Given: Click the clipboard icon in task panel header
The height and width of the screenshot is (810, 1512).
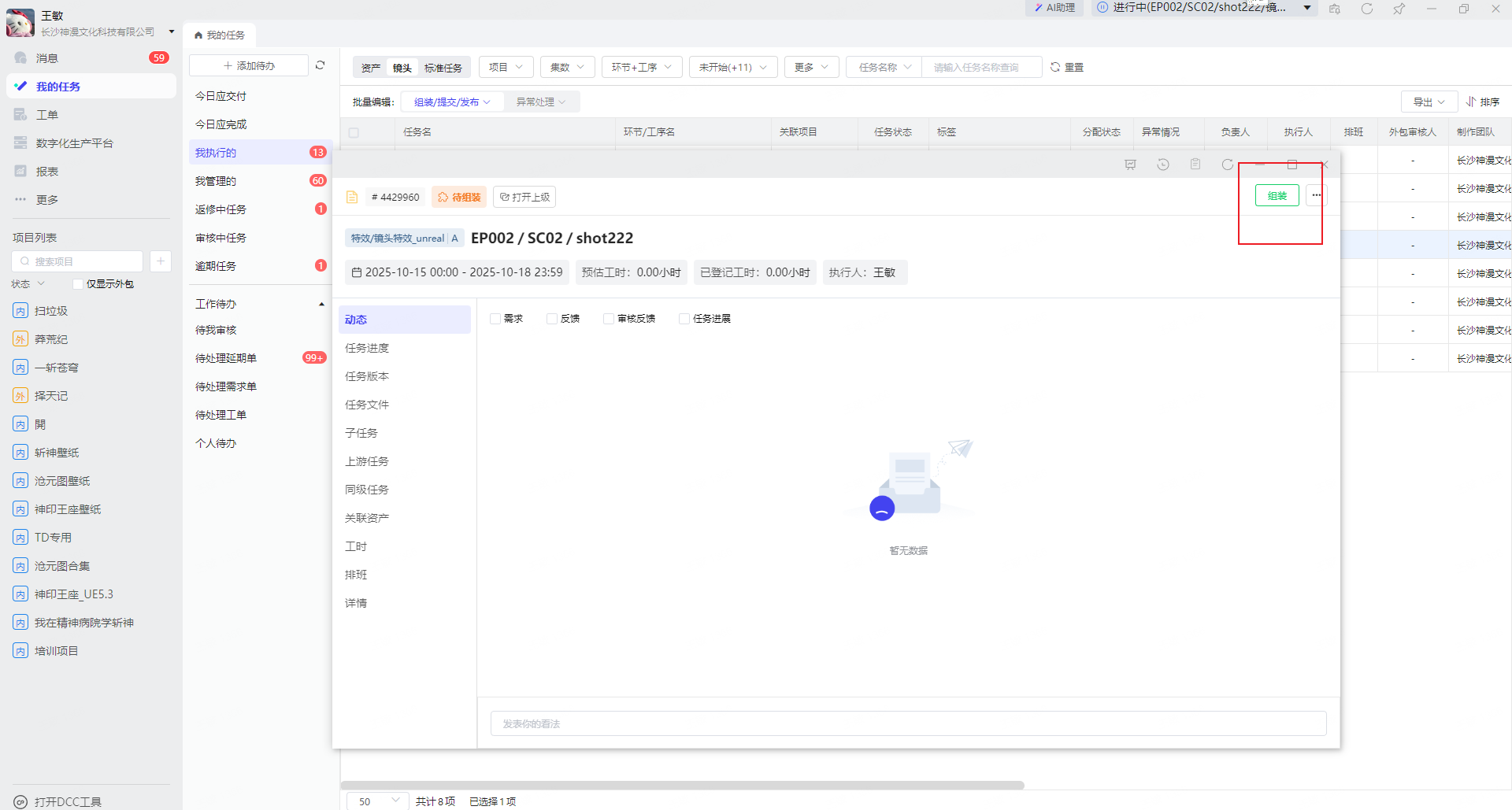Looking at the screenshot, I should 1195,165.
